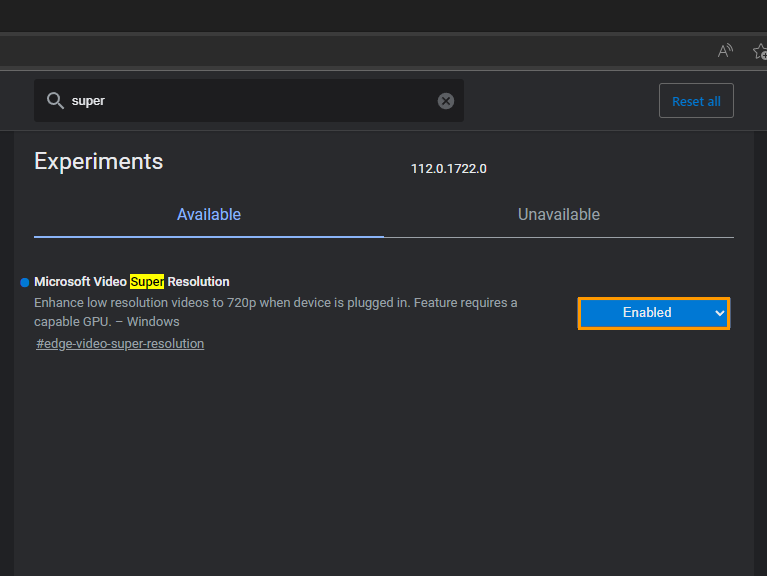Click the add to favorites star icon
767x576 pixels.
pyautogui.click(x=760, y=51)
